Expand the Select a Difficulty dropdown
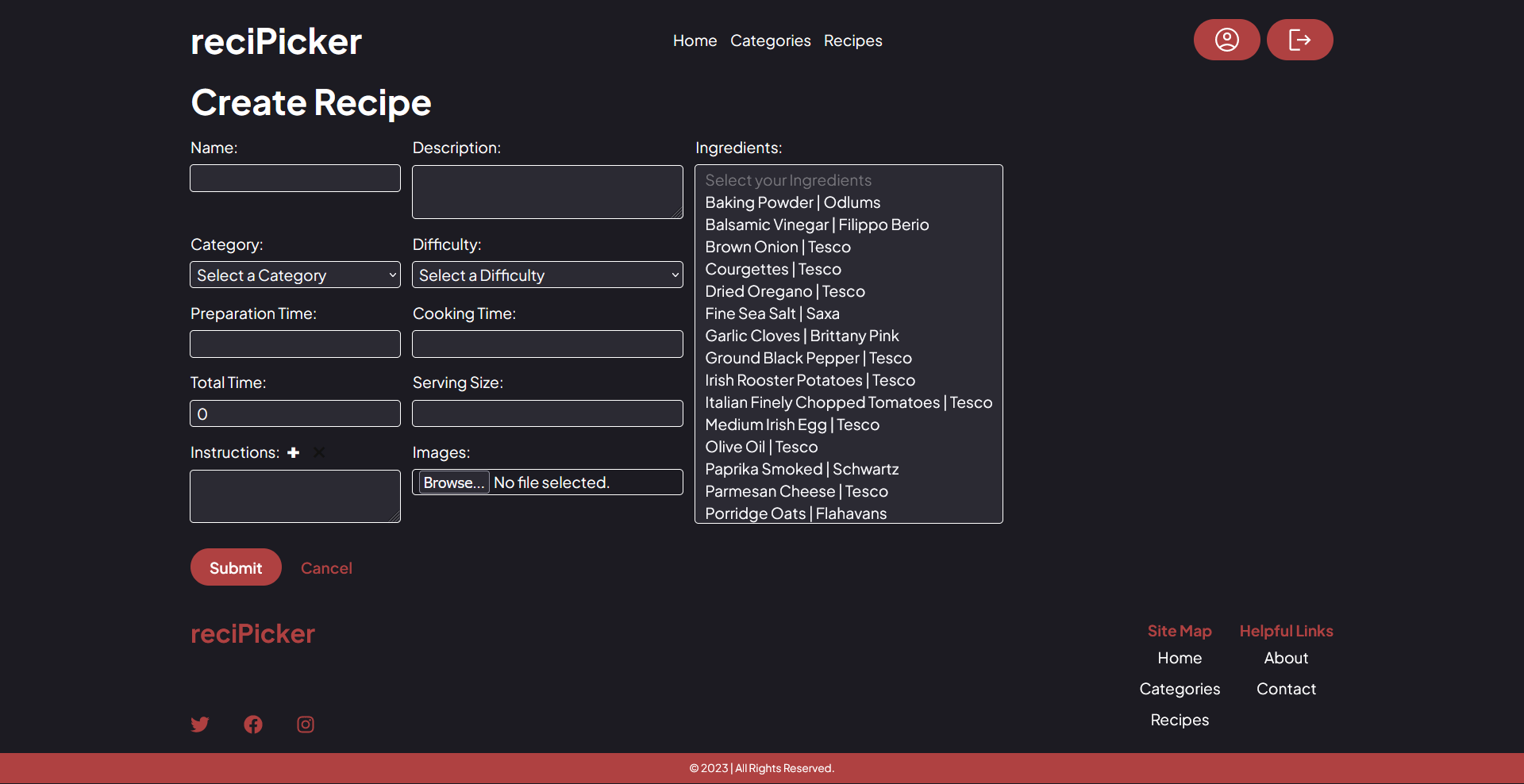Viewport: 1524px width, 784px height. pos(547,275)
